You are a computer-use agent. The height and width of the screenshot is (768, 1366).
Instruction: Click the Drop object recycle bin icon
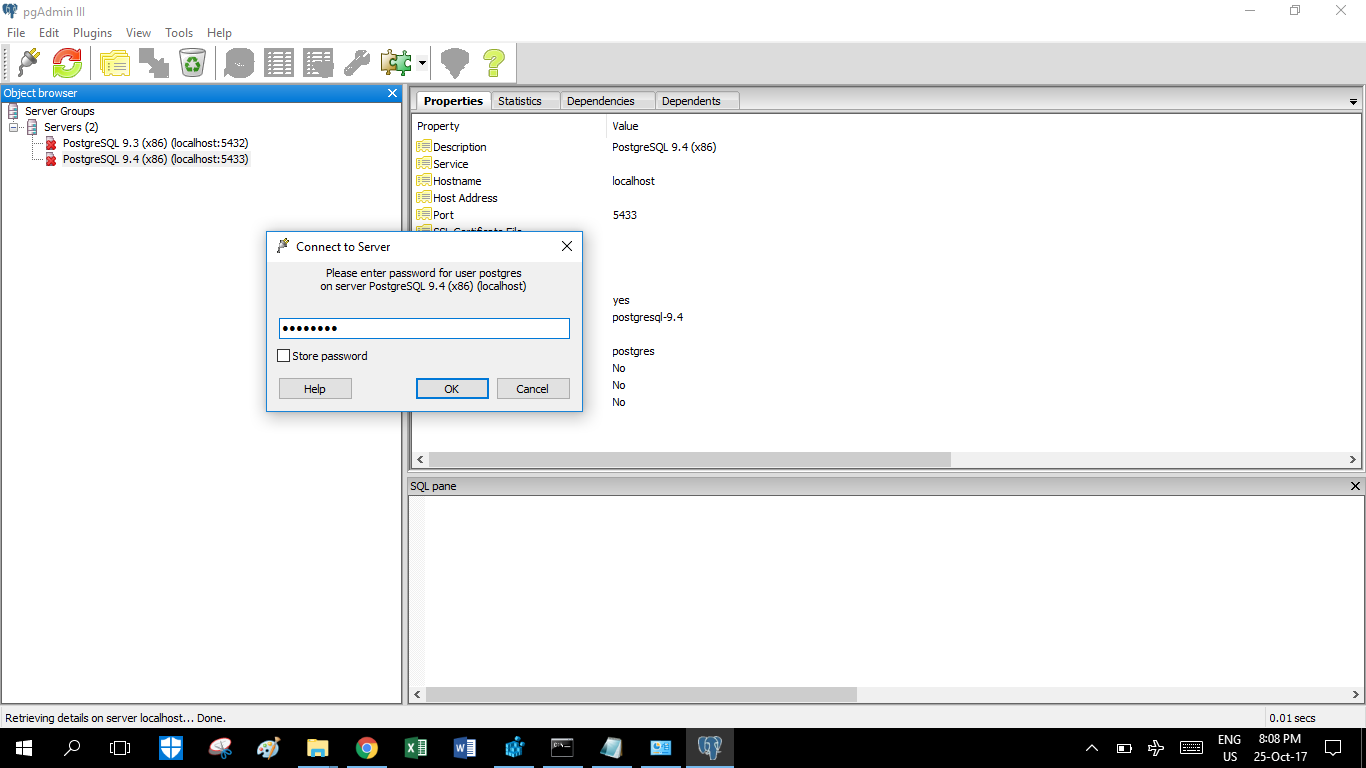click(x=192, y=63)
